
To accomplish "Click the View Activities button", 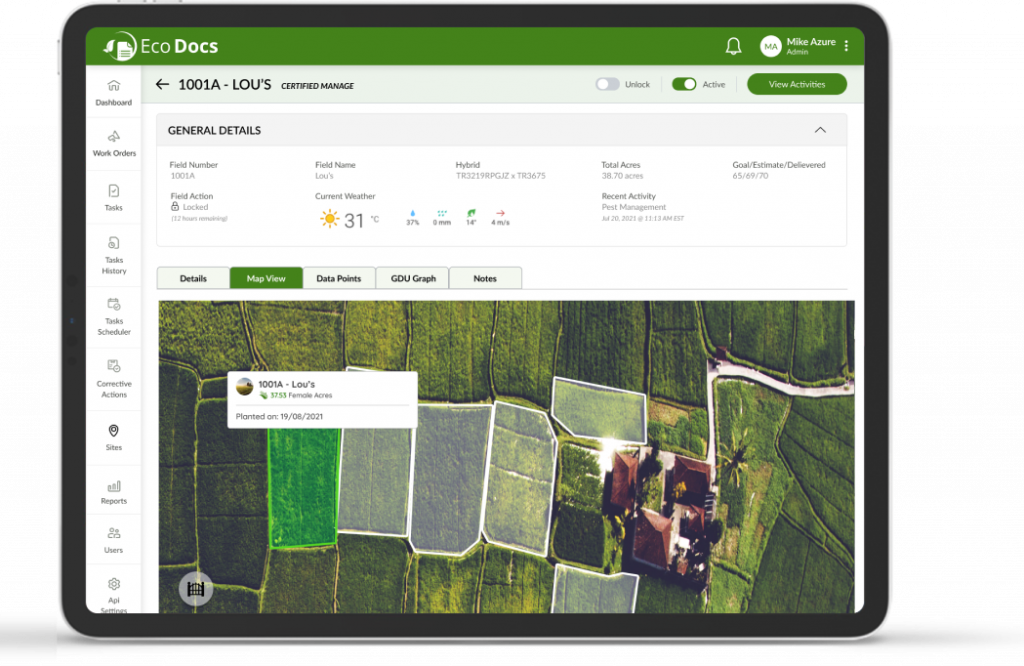I will tap(796, 84).
